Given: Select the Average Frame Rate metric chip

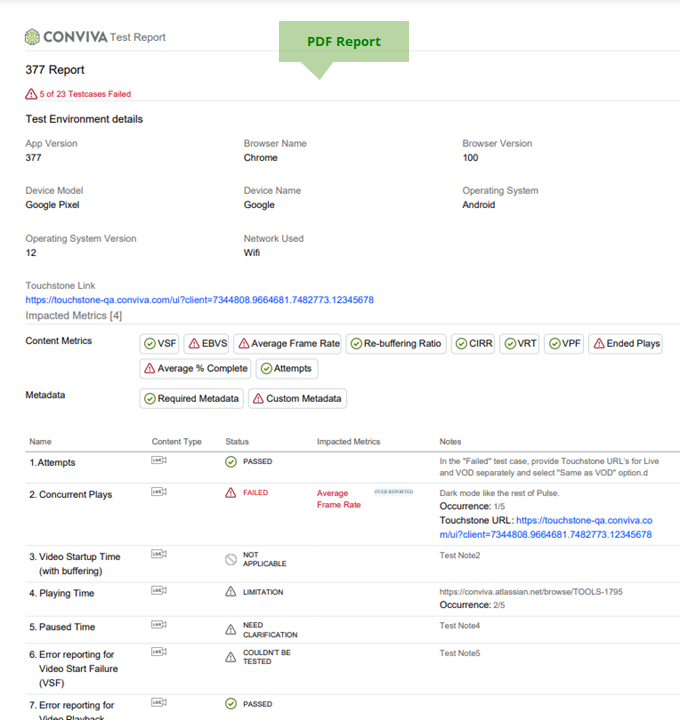Looking at the screenshot, I should [x=288, y=343].
